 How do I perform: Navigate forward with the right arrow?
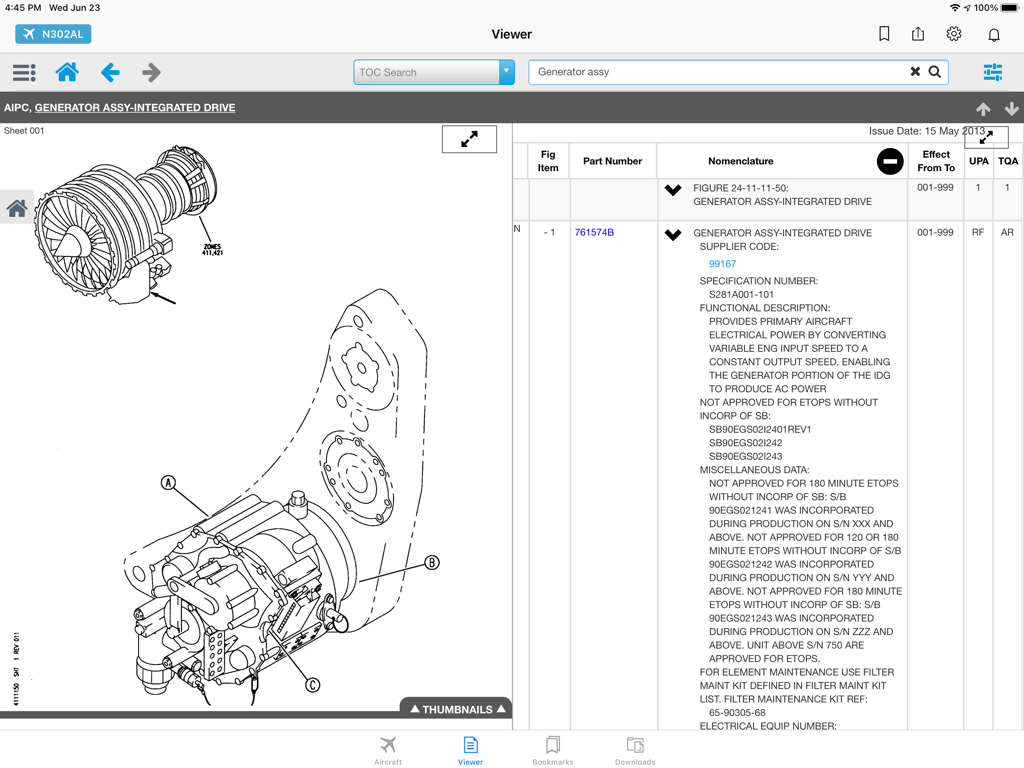click(150, 72)
